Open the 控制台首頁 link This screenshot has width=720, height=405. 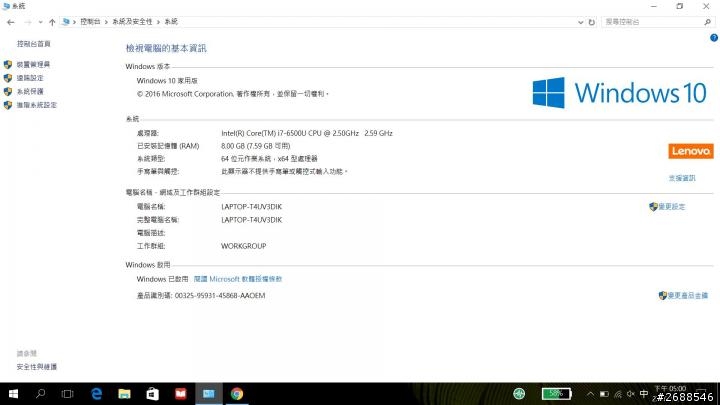coord(34,44)
